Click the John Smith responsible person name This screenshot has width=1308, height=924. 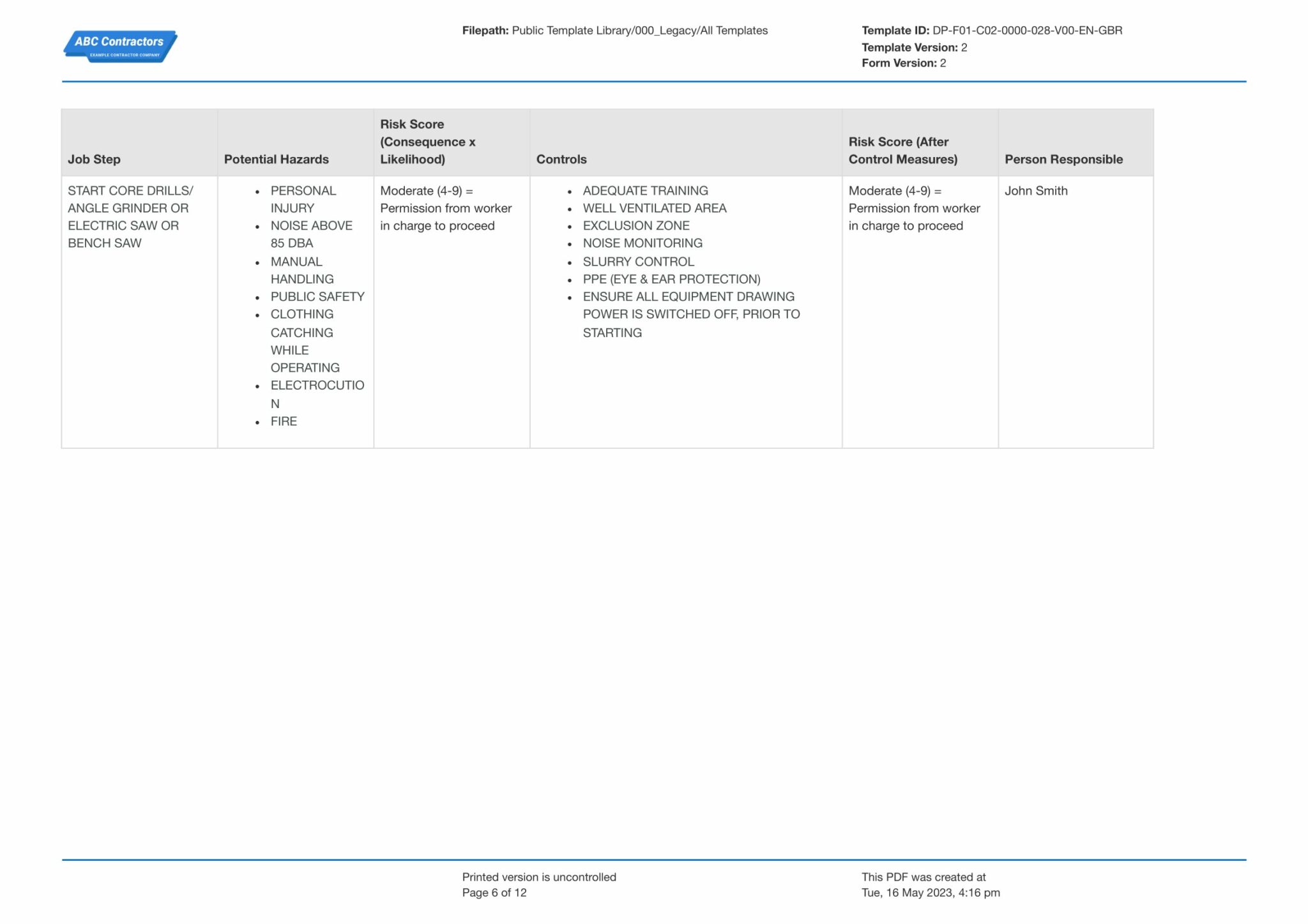[1036, 190]
